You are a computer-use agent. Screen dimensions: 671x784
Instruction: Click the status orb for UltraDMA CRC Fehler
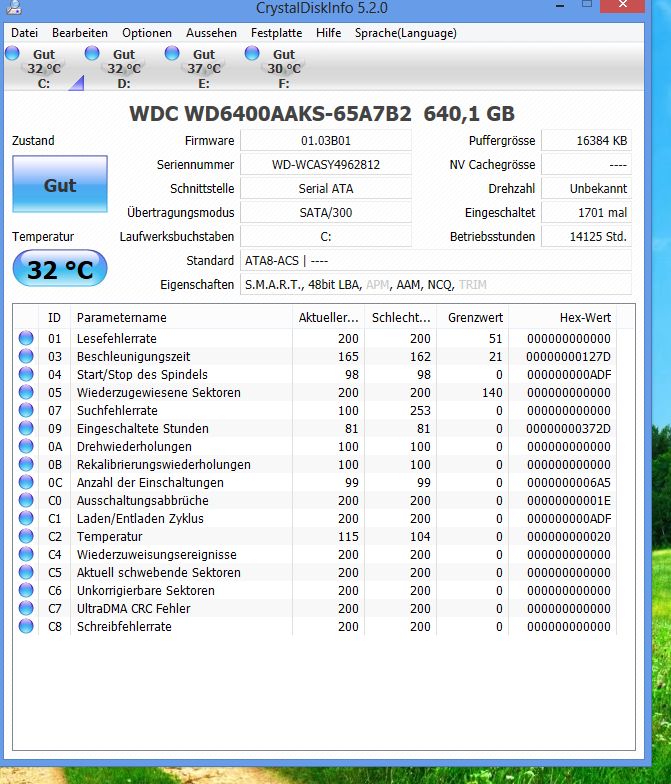[x=26, y=608]
